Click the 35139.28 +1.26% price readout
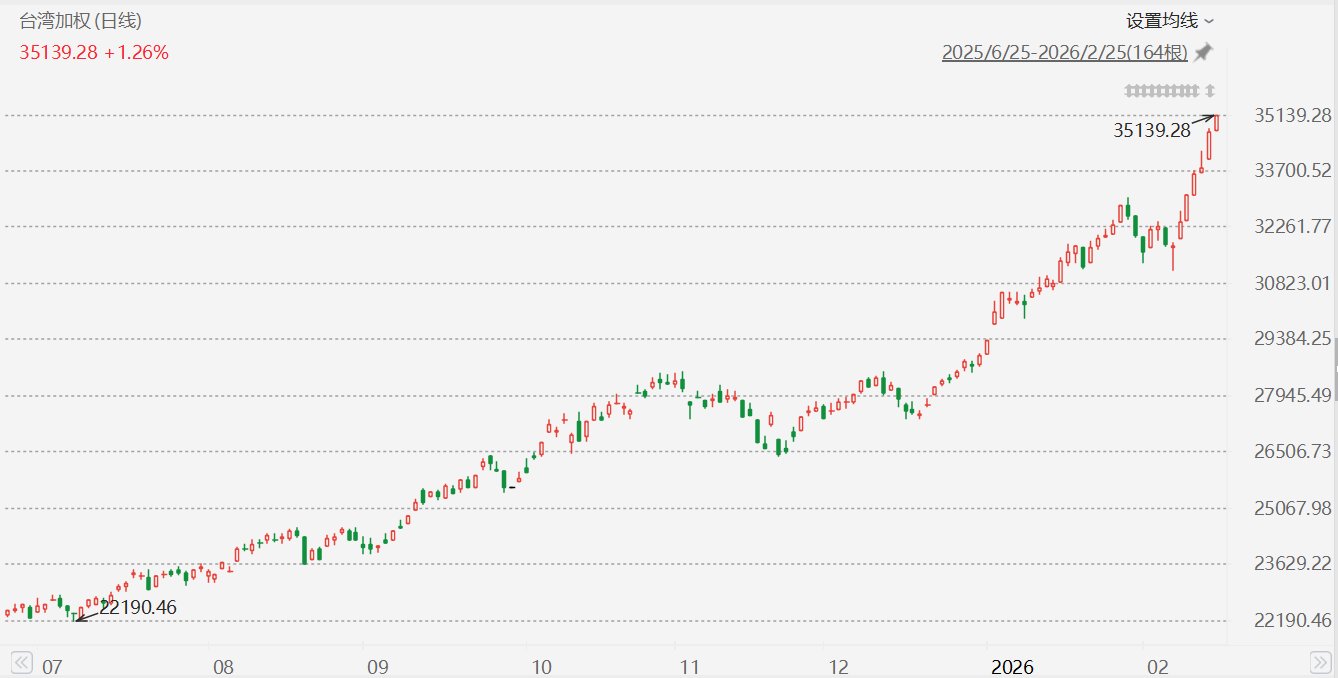The image size is (1338, 678). pyautogui.click(x=94, y=53)
